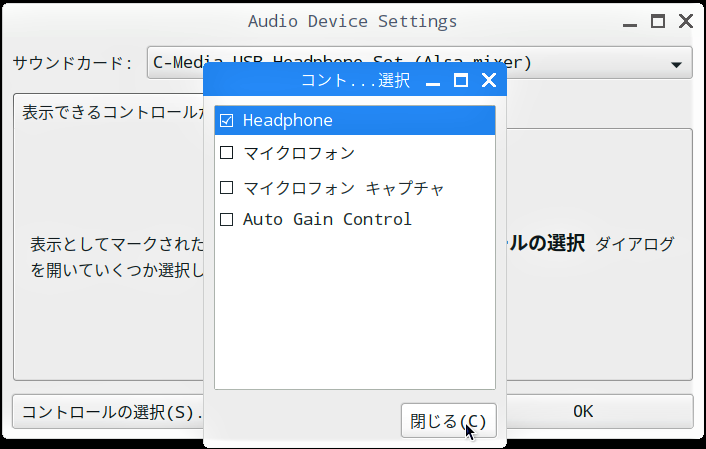Viewport: 706px width, 449px height.
Task: Select the Headphone list row
Action: (355, 120)
